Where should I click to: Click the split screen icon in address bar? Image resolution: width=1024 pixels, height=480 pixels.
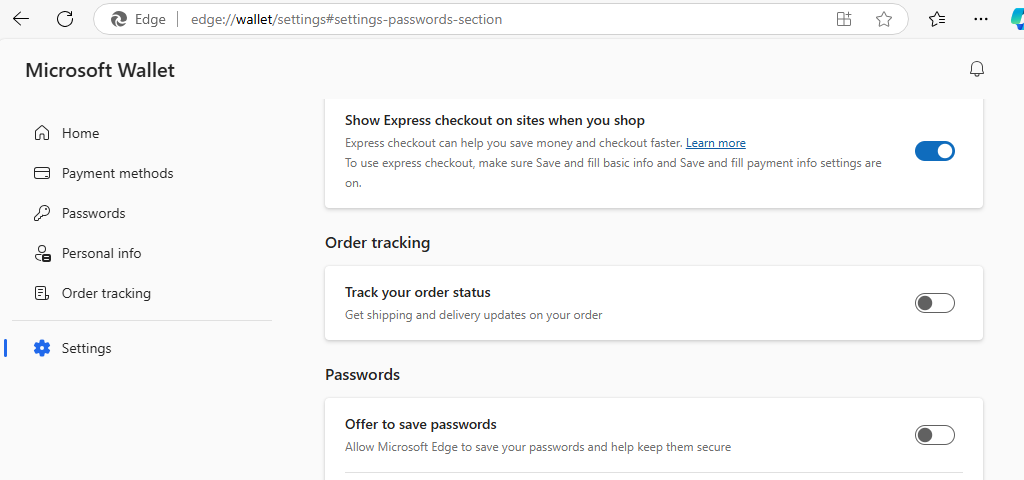[844, 19]
